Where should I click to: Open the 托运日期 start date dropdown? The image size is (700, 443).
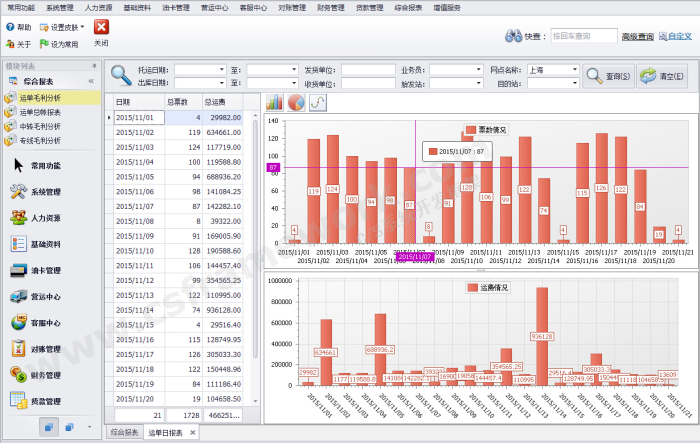pos(198,70)
